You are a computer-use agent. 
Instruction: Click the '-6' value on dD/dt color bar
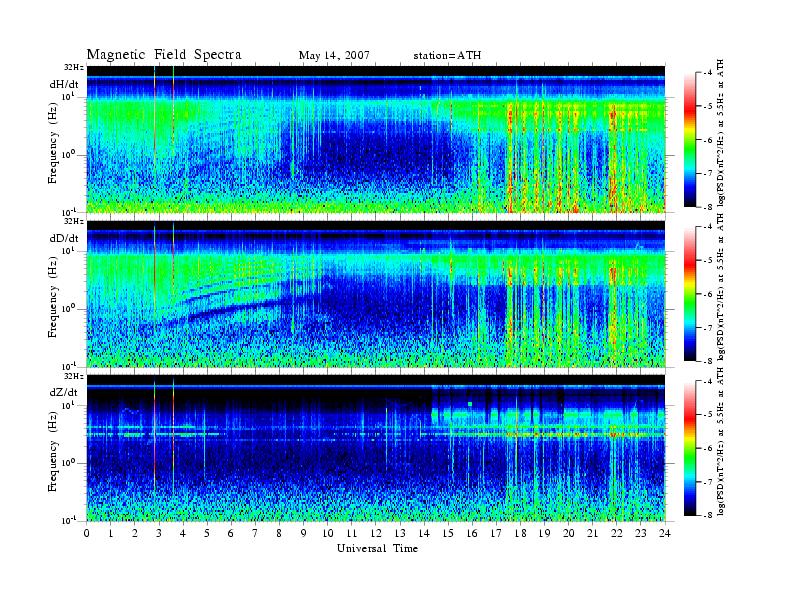click(x=708, y=294)
